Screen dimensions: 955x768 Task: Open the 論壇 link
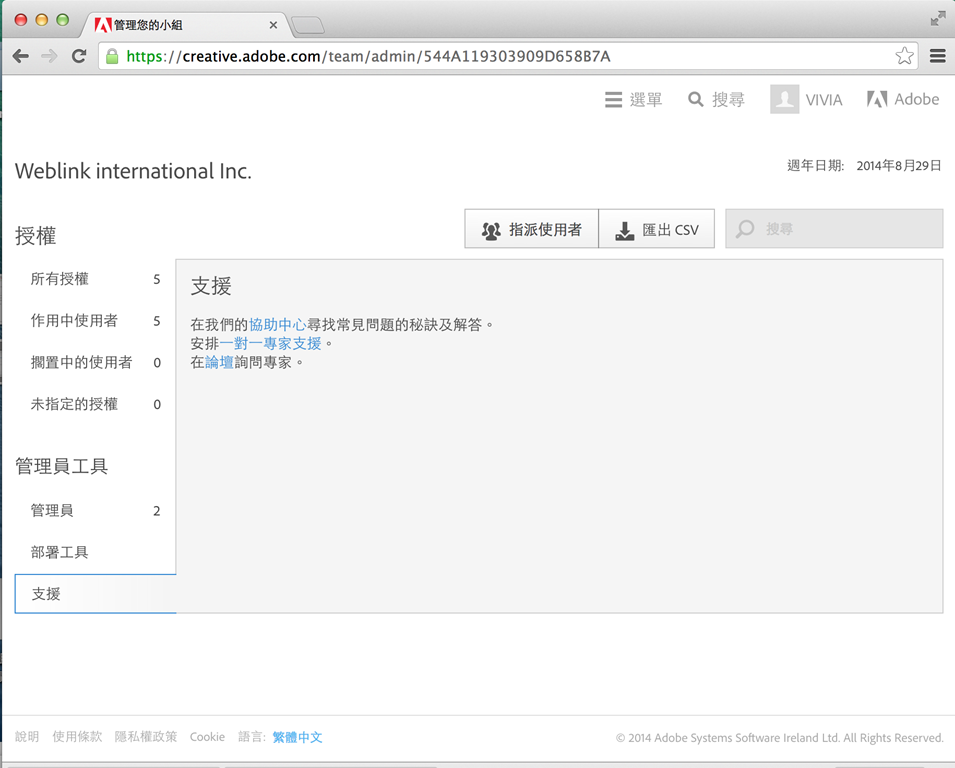pos(219,362)
